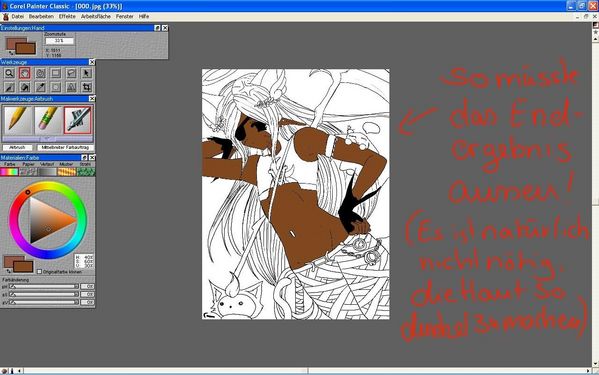Switch to the Muster materials tab

click(x=66, y=164)
